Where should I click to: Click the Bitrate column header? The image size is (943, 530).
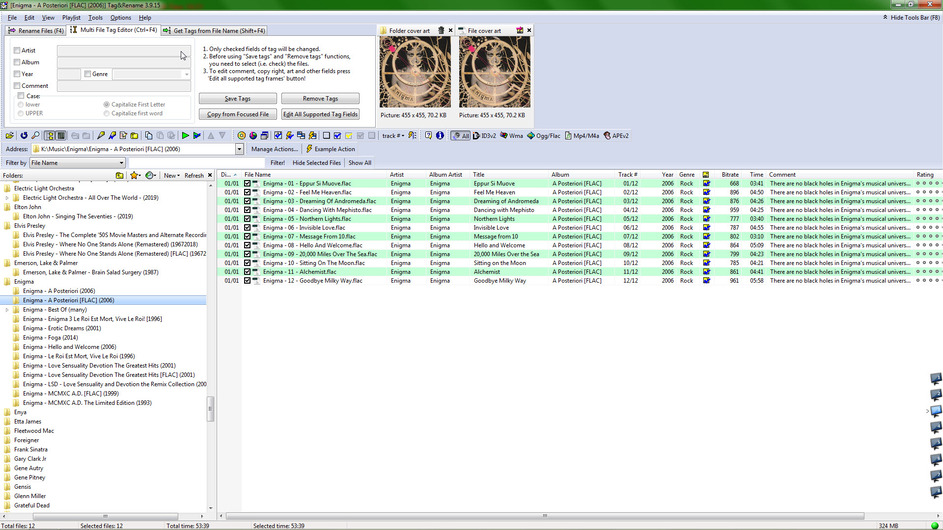[x=730, y=174]
